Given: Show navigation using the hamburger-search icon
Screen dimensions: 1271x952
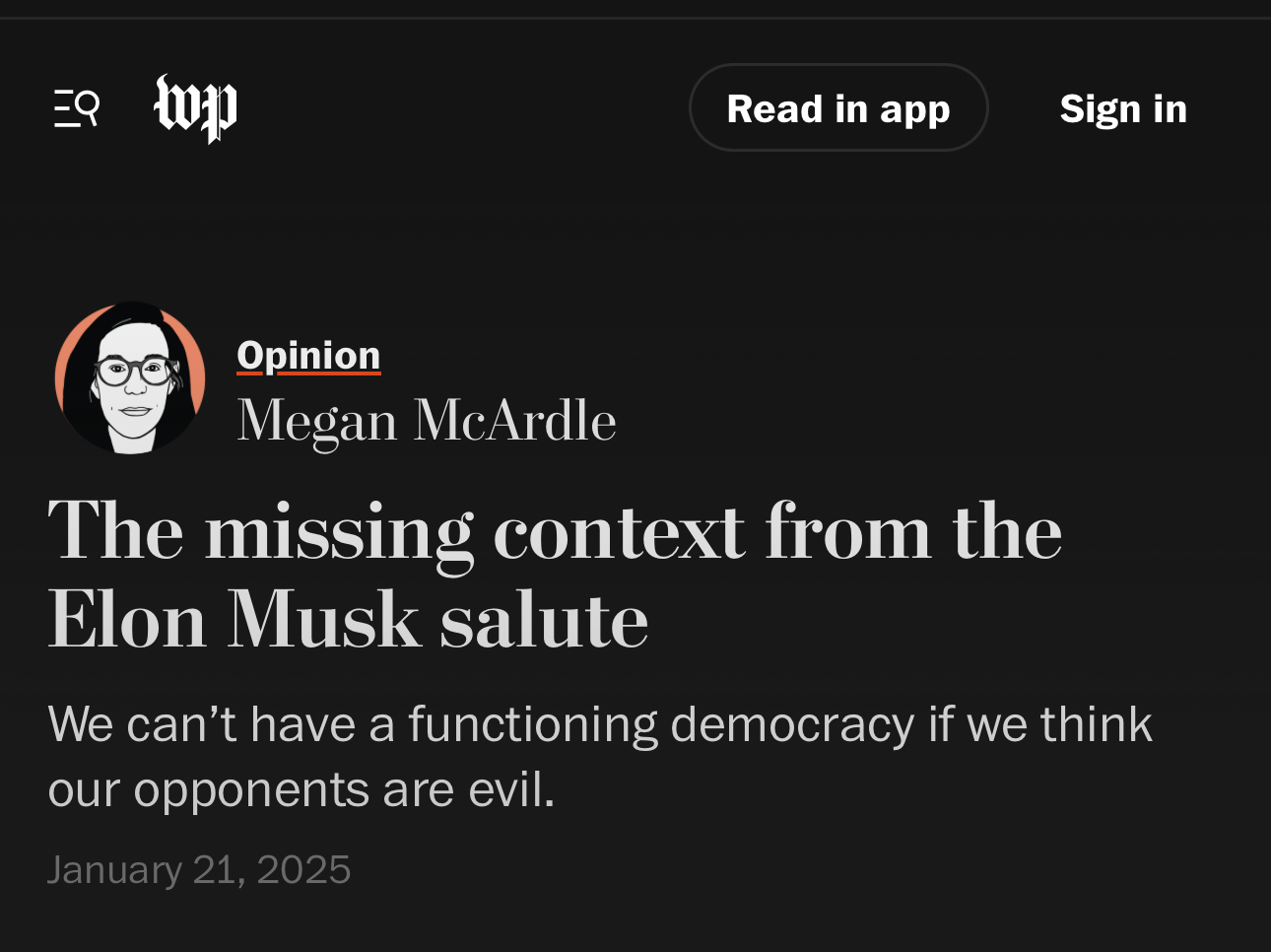Looking at the screenshot, I should pos(77,108).
